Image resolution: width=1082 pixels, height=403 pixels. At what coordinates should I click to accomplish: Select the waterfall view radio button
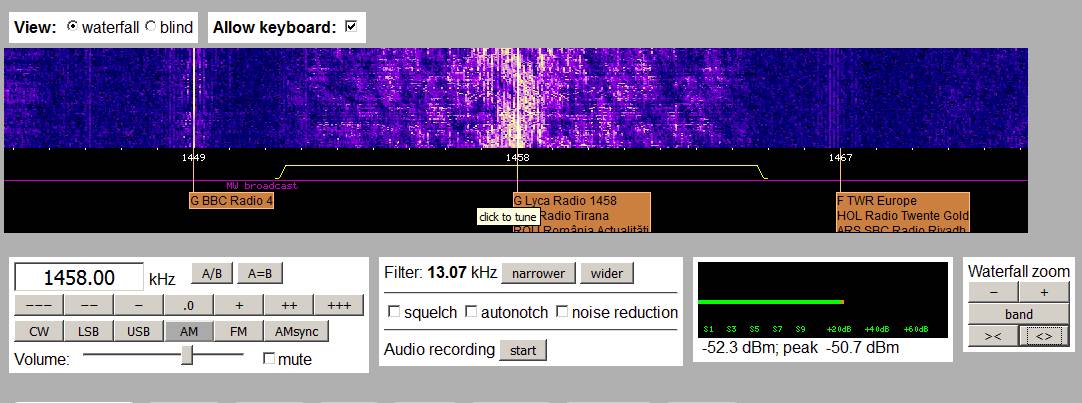coord(72,27)
